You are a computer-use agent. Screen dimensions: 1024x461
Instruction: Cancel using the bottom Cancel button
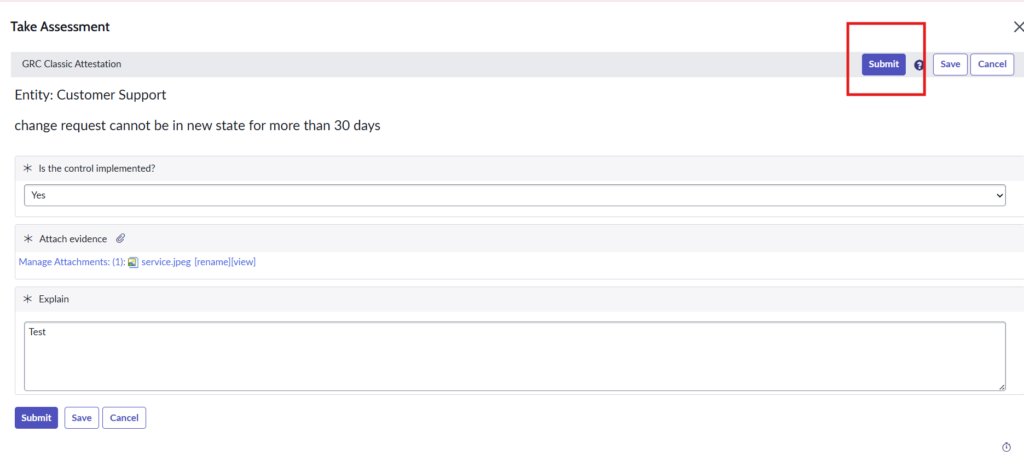click(x=124, y=418)
